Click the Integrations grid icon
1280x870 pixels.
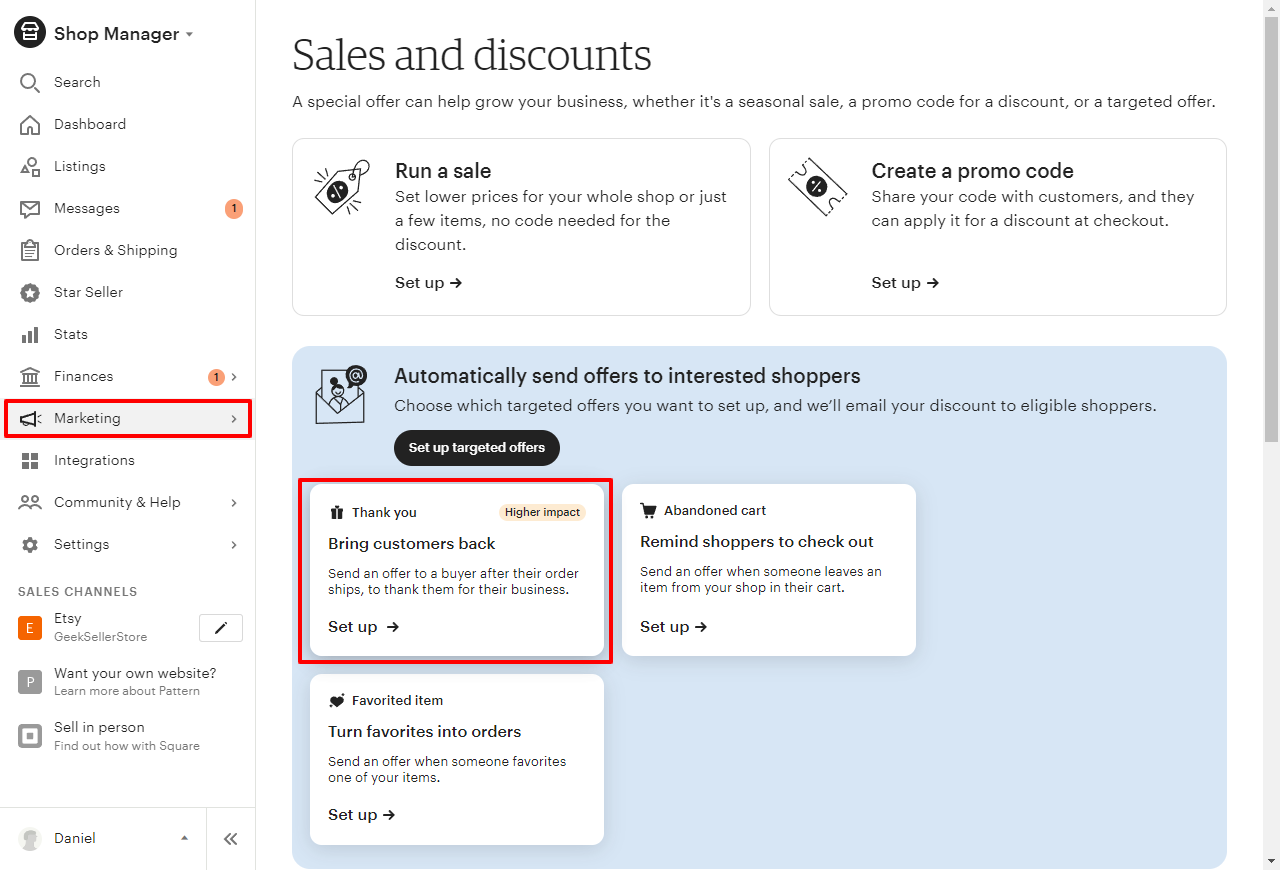pyautogui.click(x=30, y=460)
